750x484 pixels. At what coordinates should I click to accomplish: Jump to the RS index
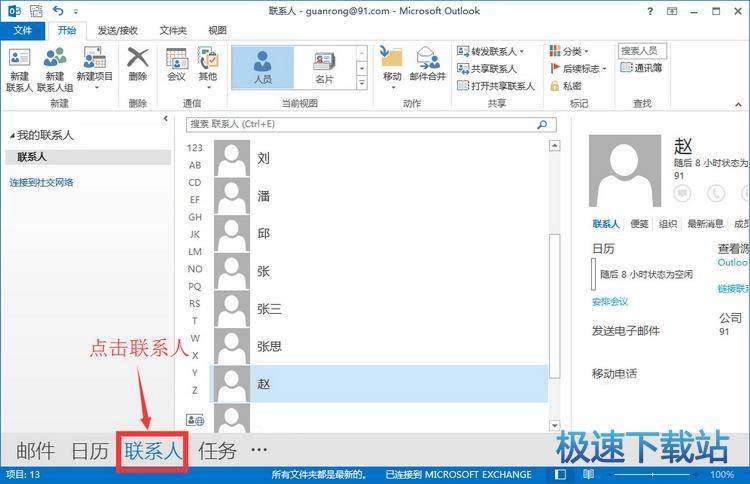click(195, 304)
